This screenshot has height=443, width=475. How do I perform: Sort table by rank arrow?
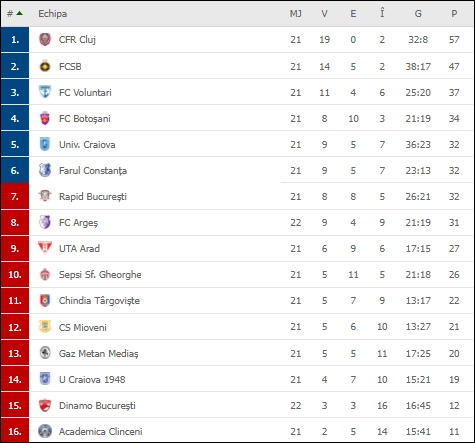(x=19, y=13)
